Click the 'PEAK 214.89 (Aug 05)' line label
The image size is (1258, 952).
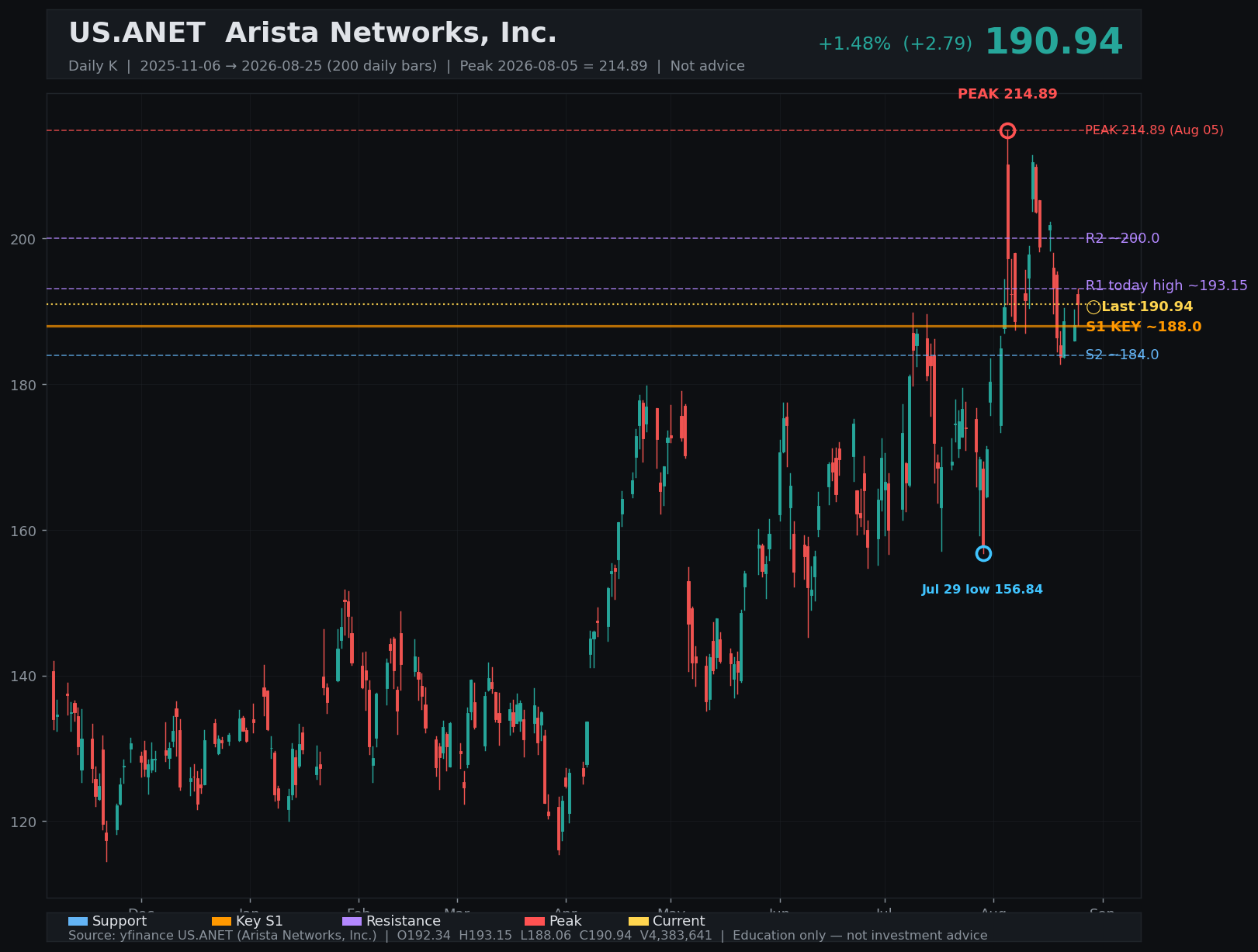[1154, 130]
